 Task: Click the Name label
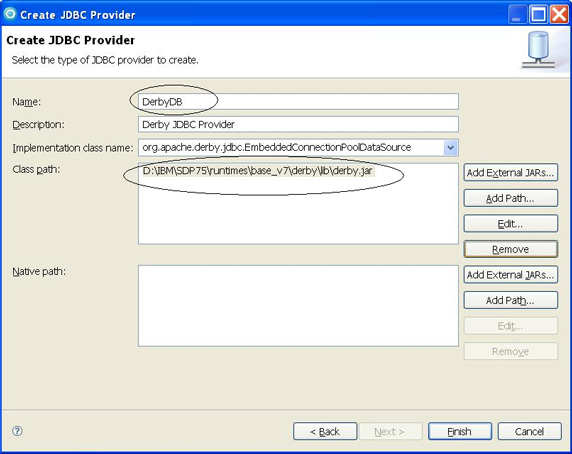click(27, 102)
